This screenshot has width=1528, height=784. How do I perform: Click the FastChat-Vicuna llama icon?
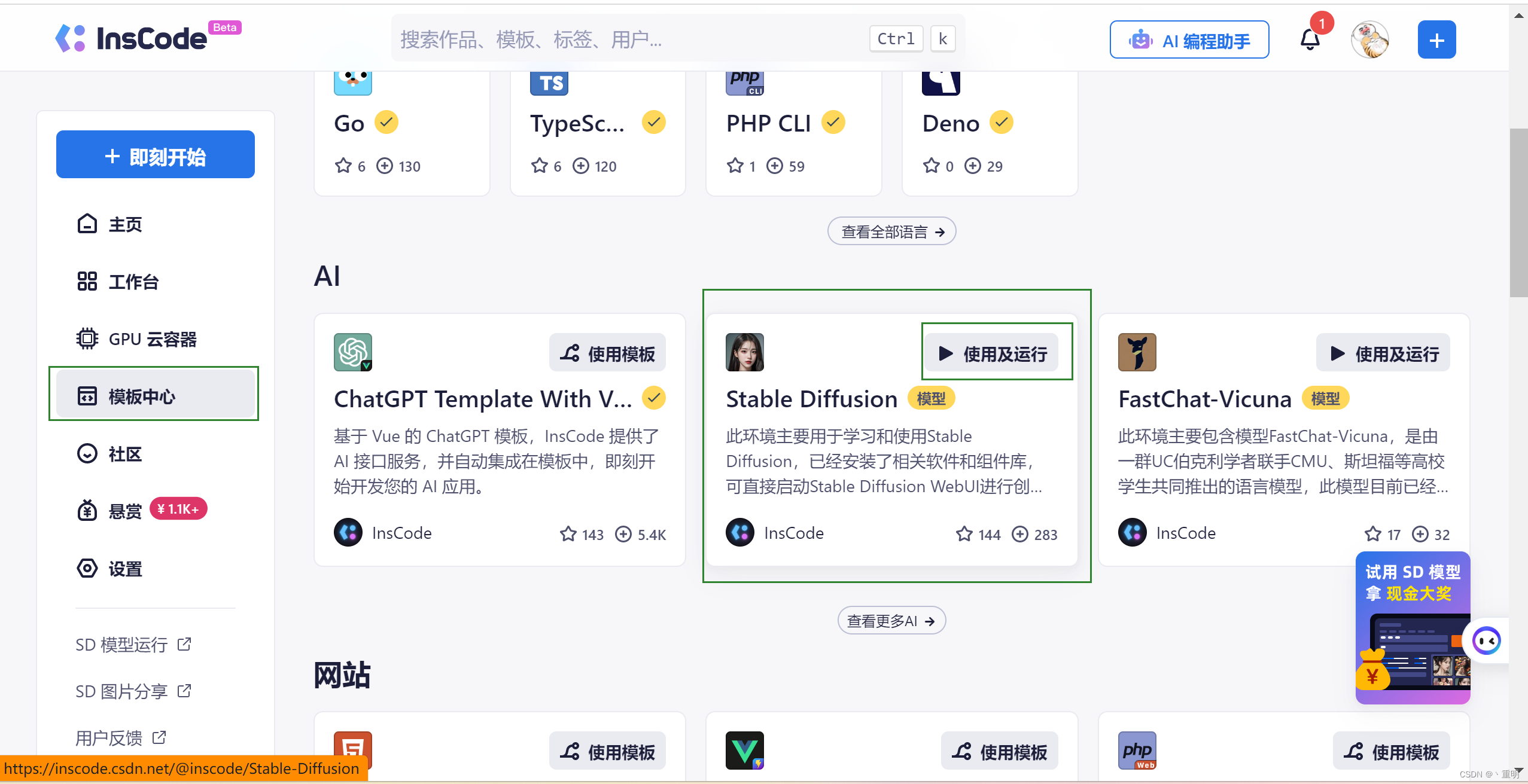click(1137, 352)
